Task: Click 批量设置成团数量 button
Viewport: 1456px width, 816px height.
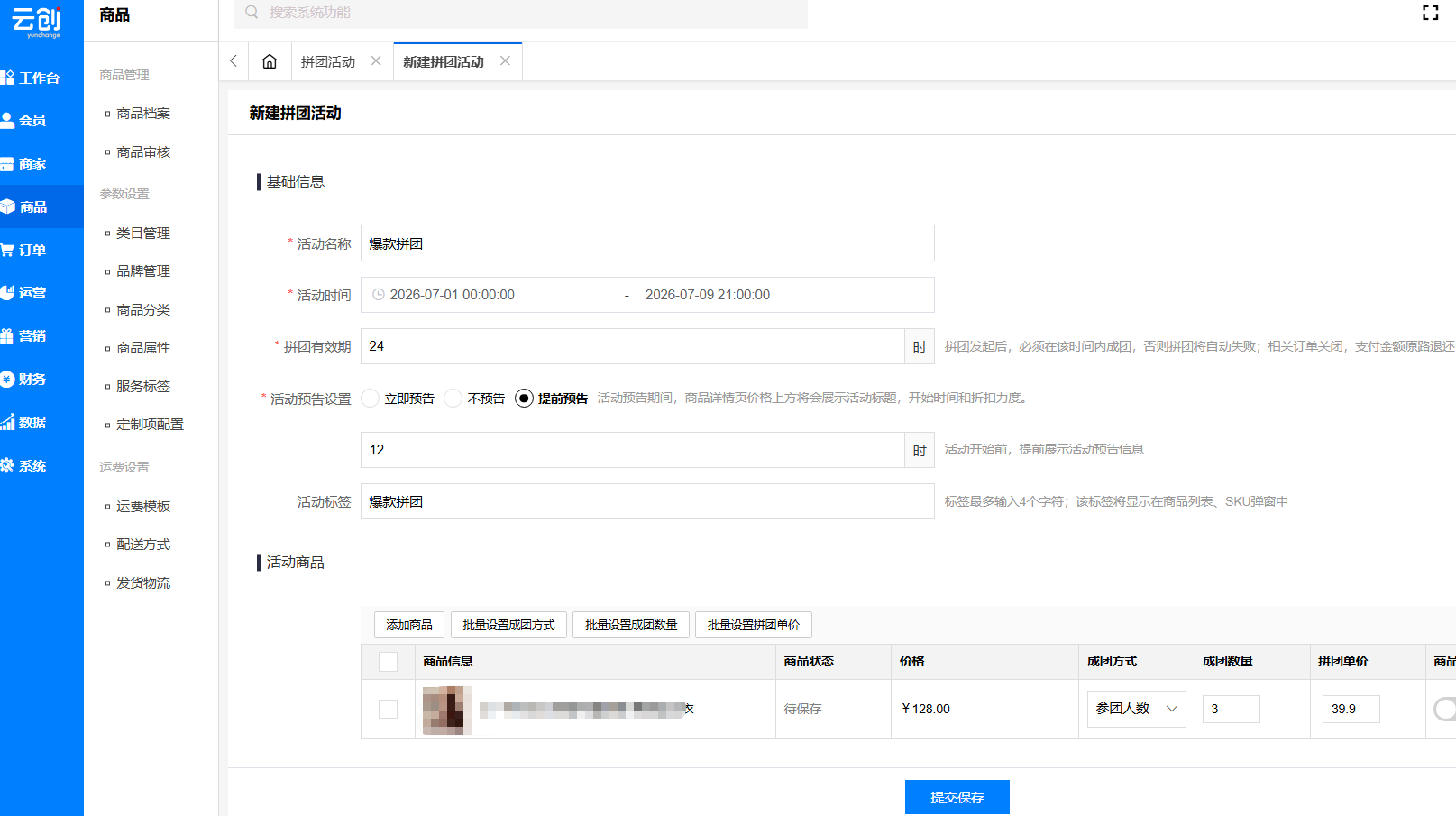Action: (x=631, y=625)
